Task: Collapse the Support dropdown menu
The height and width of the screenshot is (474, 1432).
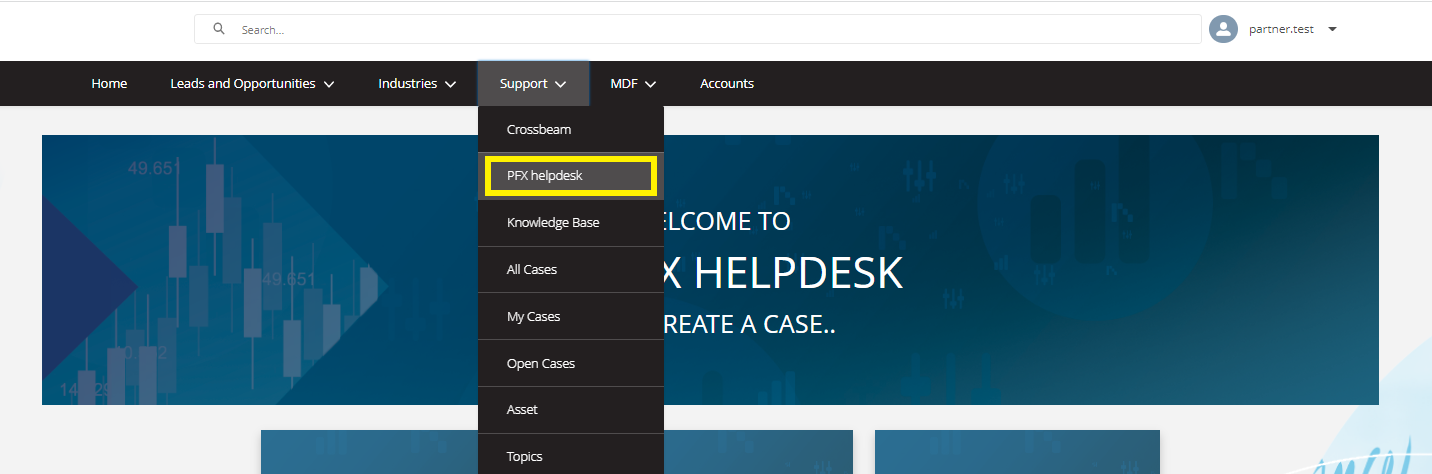Action: [x=533, y=84]
